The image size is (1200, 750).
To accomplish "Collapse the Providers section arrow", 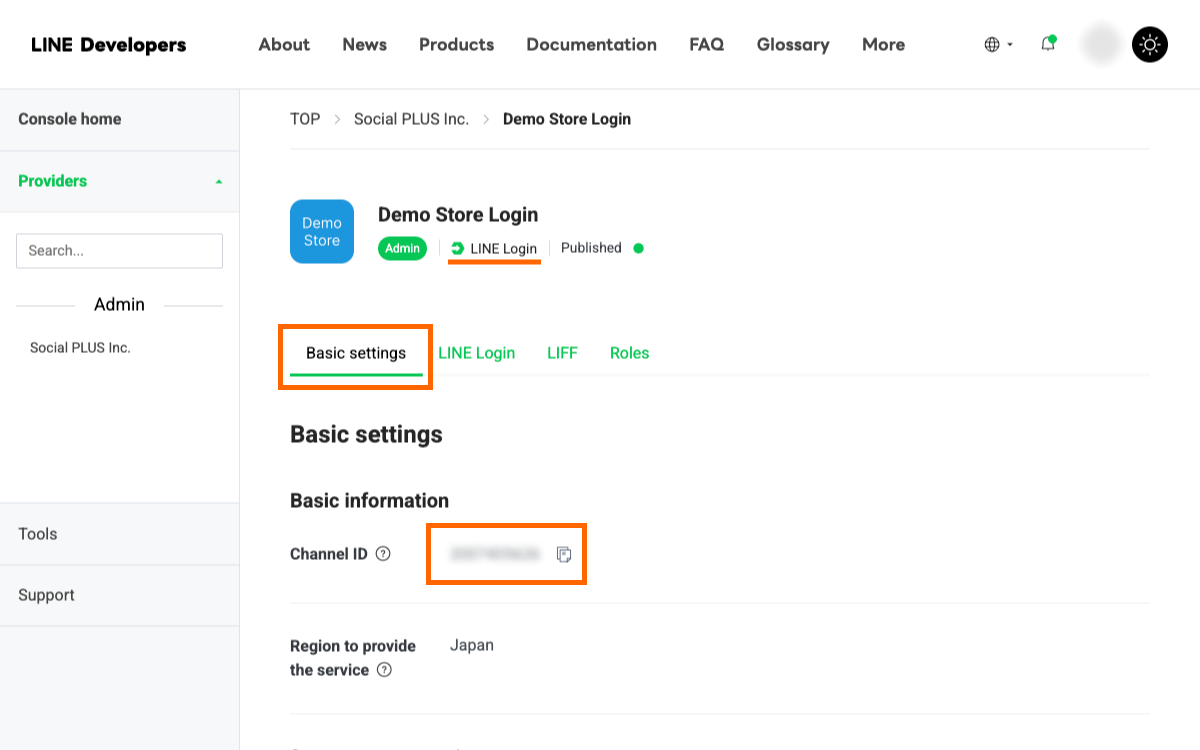I will (219, 182).
